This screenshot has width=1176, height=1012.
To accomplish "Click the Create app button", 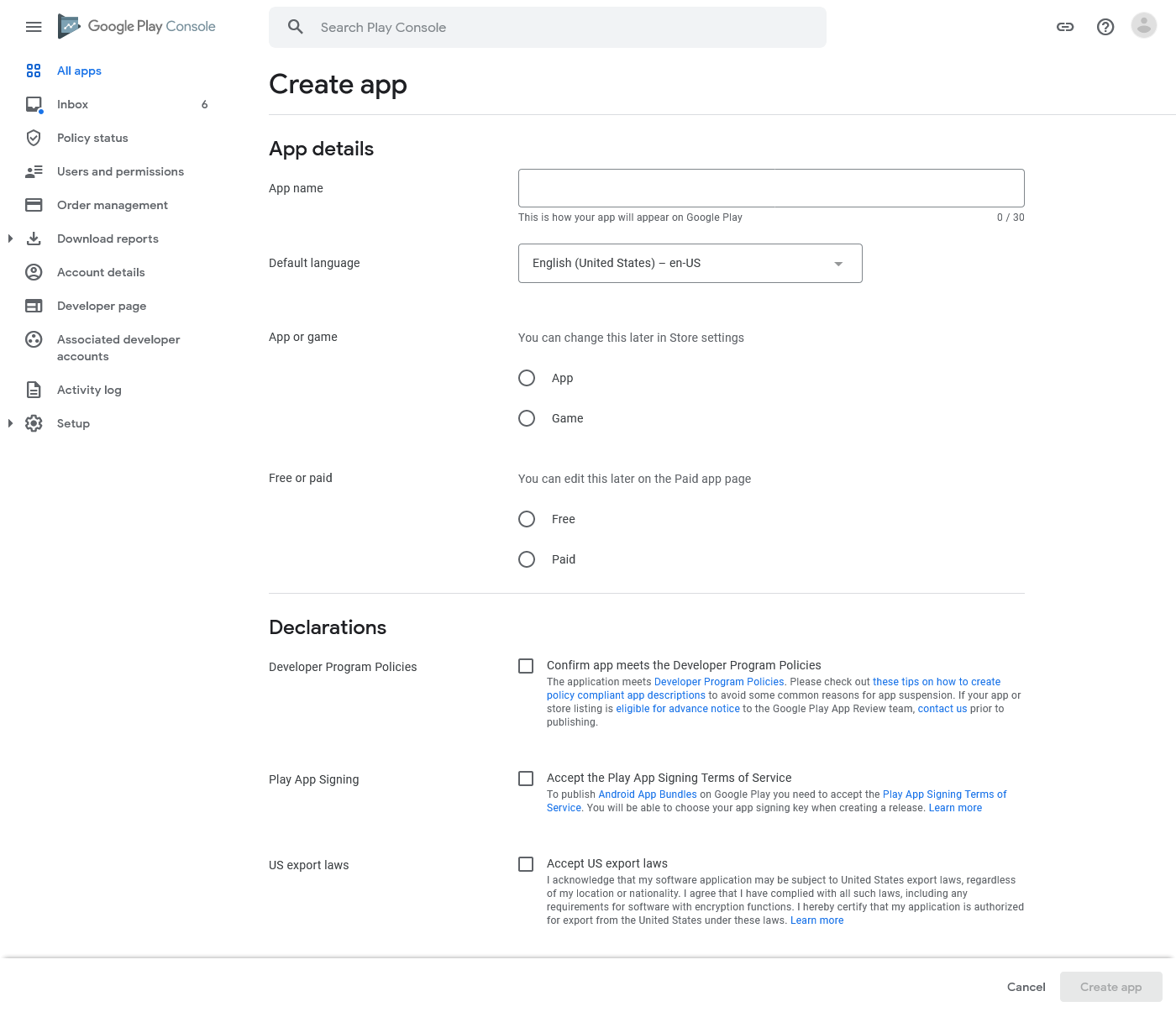I will 1111,987.
